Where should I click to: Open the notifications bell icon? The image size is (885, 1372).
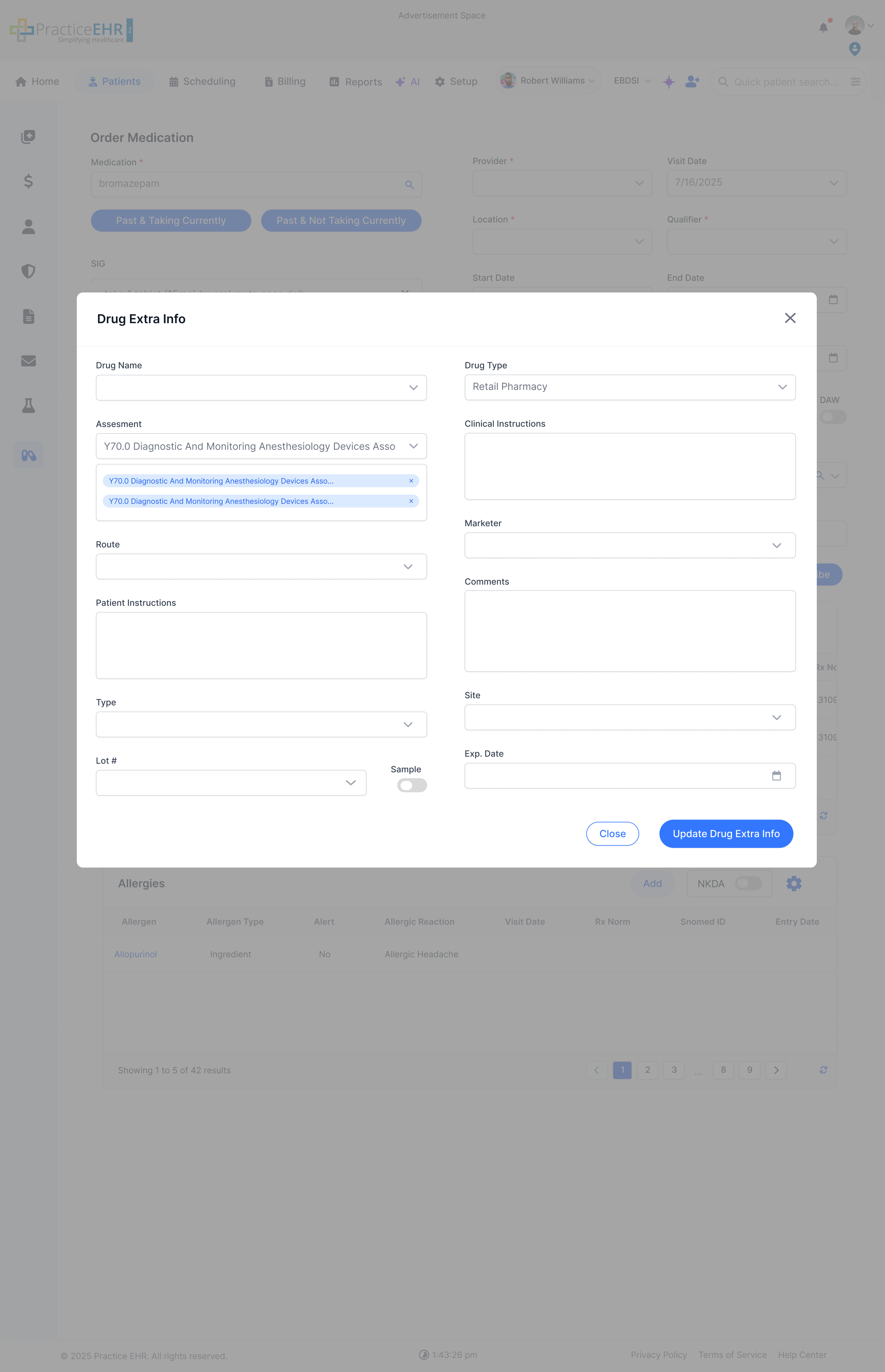[x=823, y=27]
